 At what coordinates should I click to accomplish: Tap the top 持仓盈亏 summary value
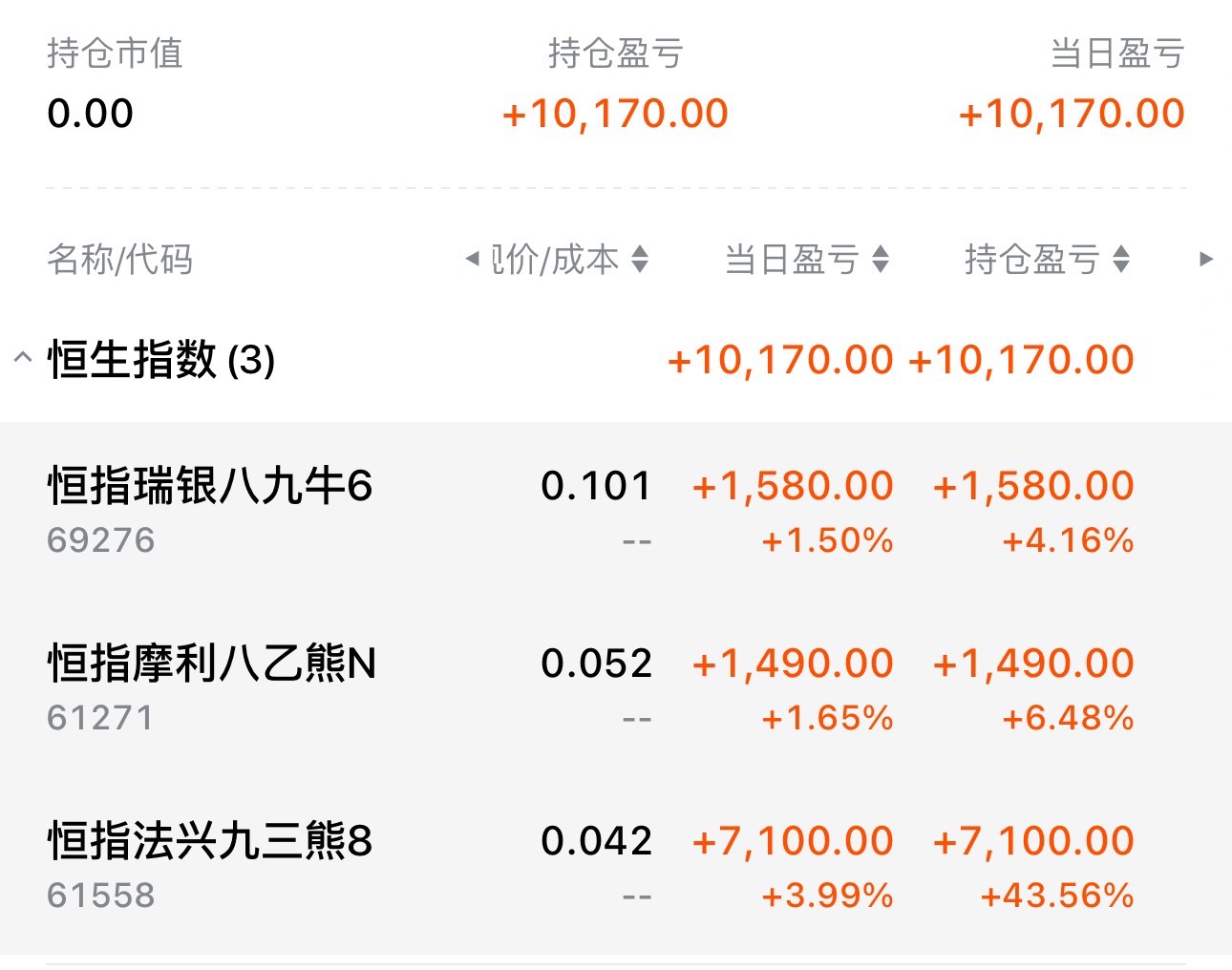pyautogui.click(x=615, y=115)
